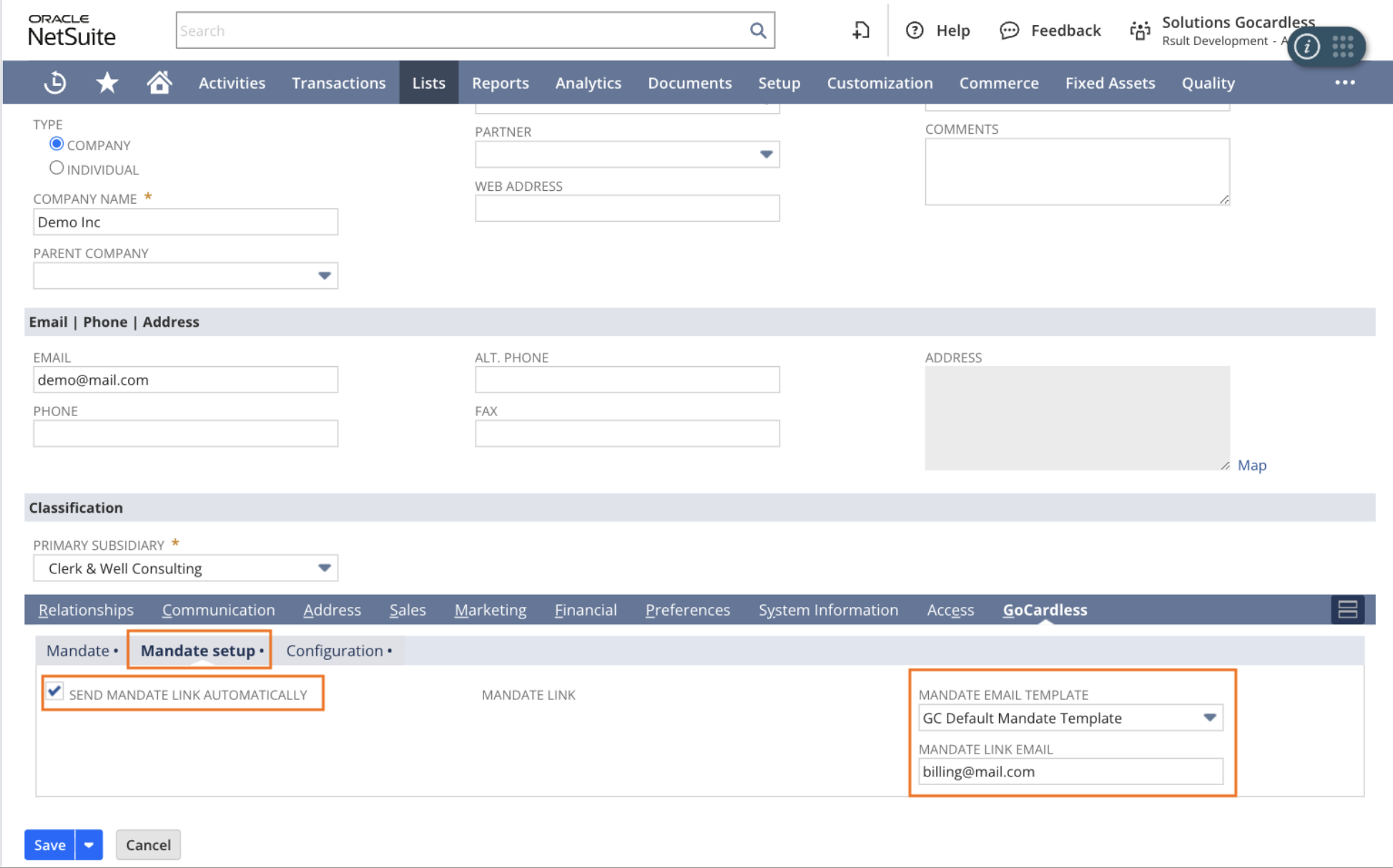
Task: Open the more menu ellipsis
Action: point(1345,83)
